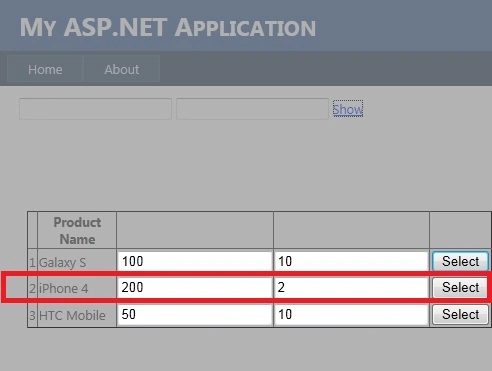Click the HTC Mobile field showing 50

pos(195,314)
